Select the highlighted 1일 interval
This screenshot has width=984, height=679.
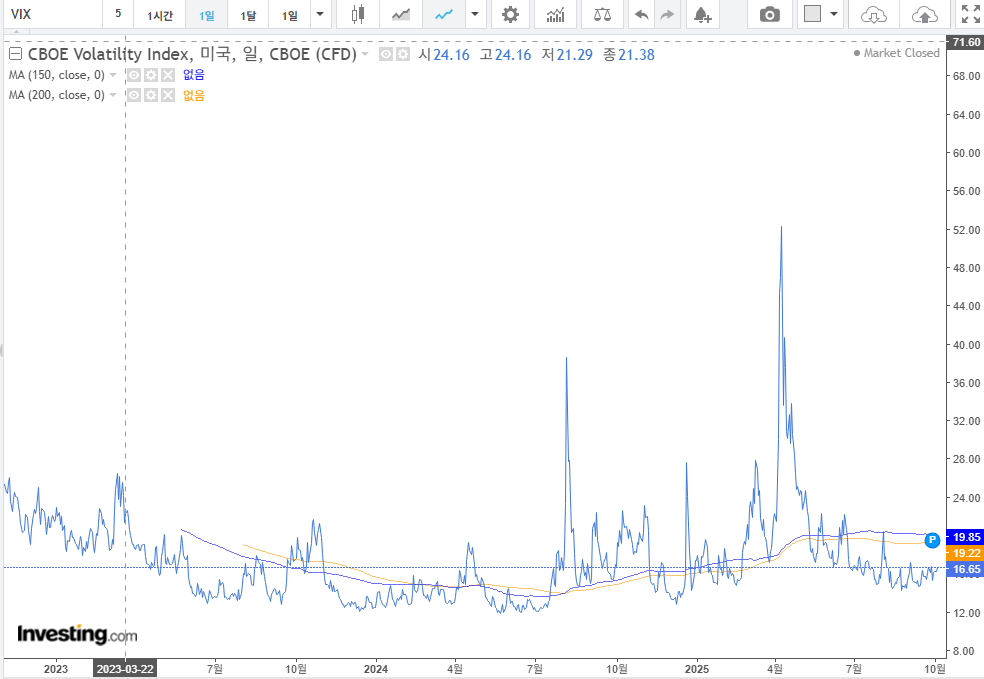click(206, 14)
